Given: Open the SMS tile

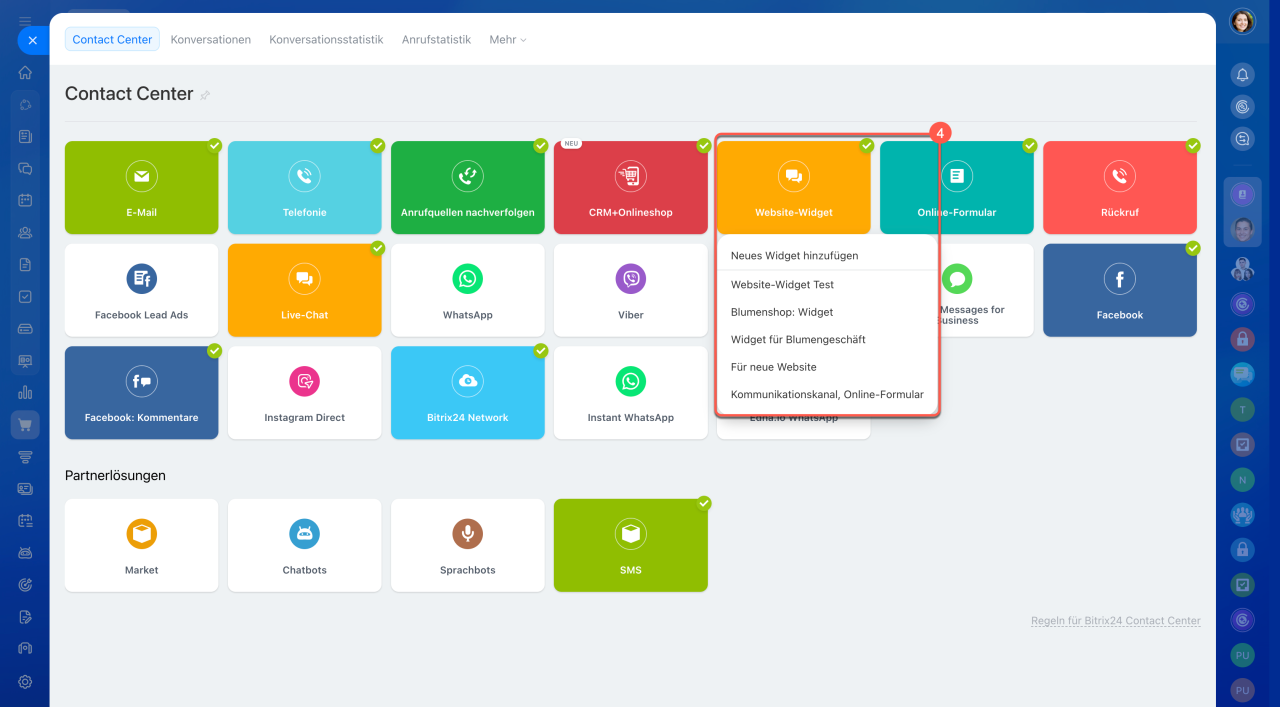Looking at the screenshot, I should tap(630, 545).
